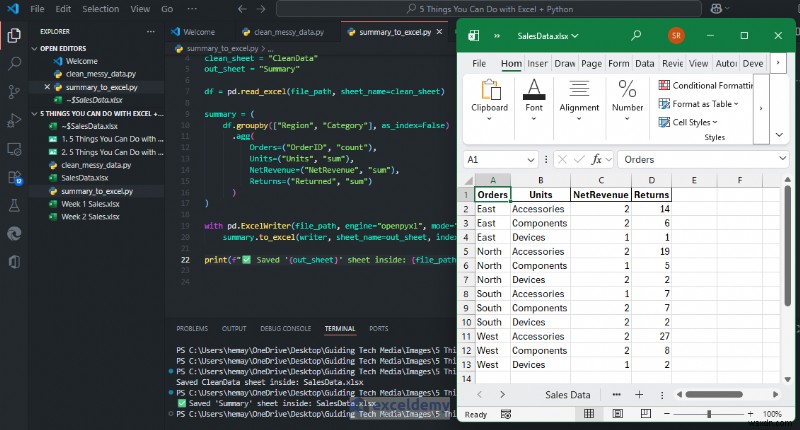Expand the Excel formula bar chevron

point(782,159)
